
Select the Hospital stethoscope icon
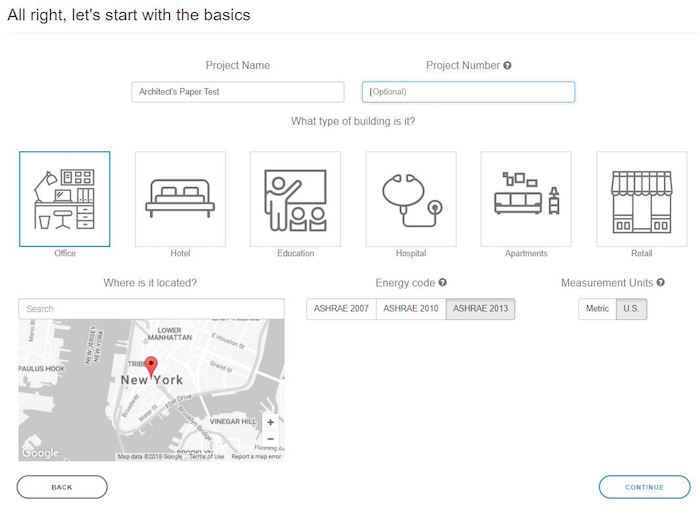(411, 199)
